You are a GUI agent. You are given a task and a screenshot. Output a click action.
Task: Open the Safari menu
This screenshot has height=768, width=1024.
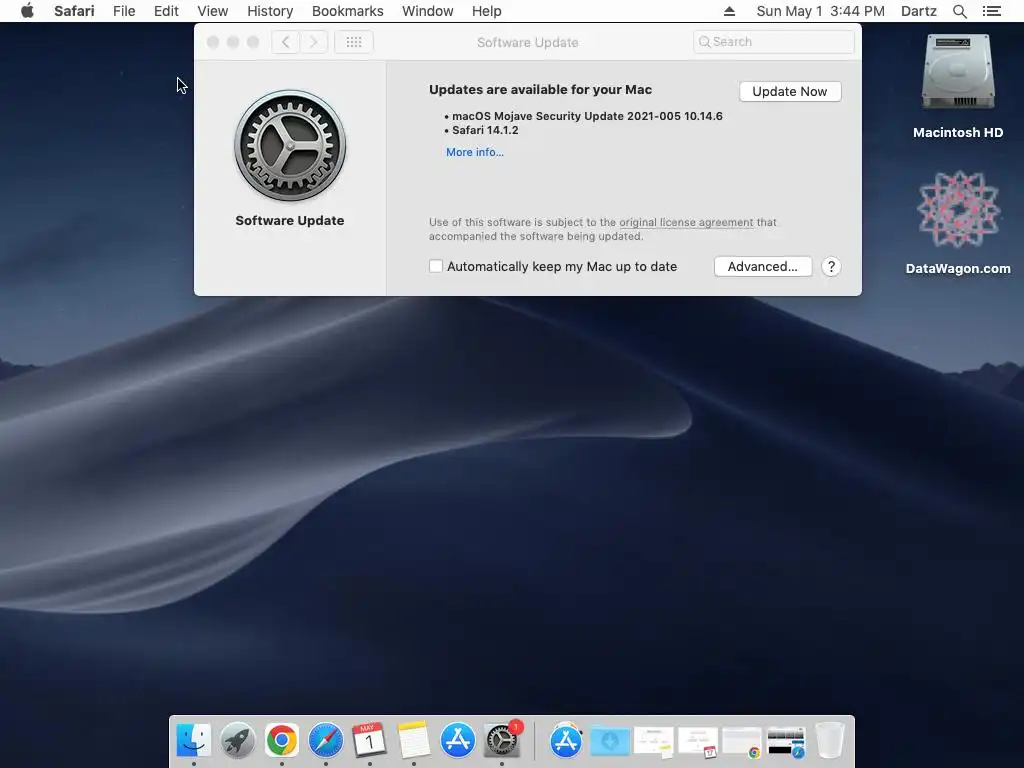74,11
